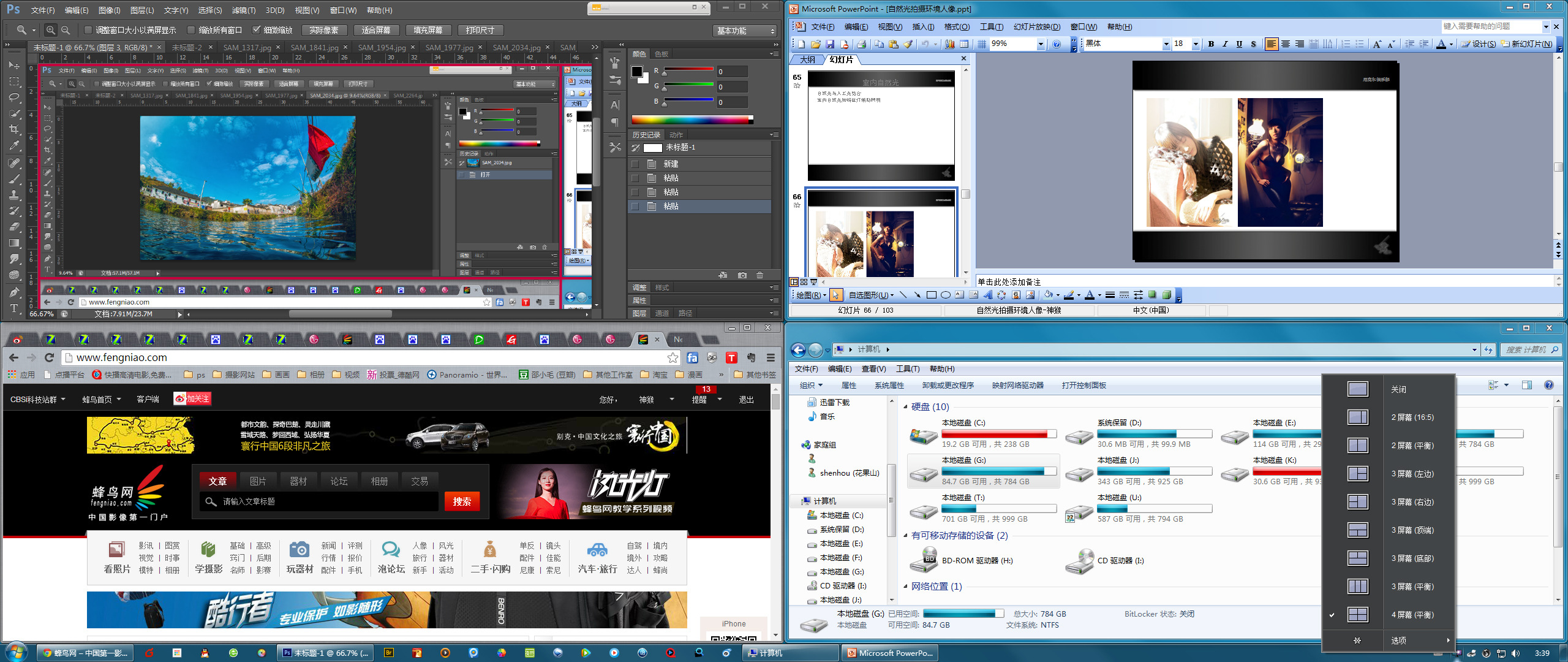Click the WordArt icon in PowerPoint drawing toolbar
The height and width of the screenshot is (662, 1568).
[x=987, y=295]
